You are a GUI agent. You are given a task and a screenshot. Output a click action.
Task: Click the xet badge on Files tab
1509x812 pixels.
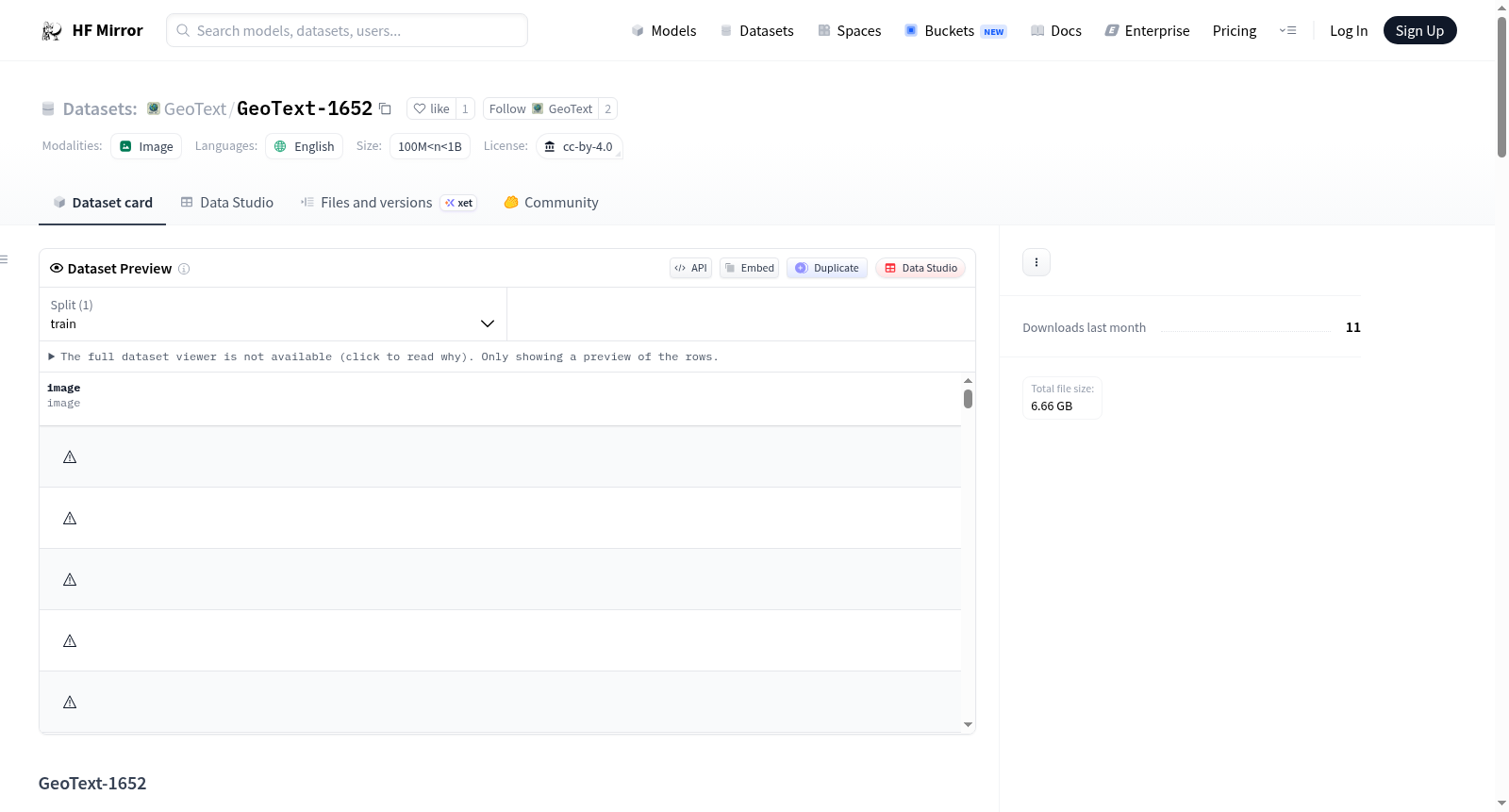[x=459, y=203]
